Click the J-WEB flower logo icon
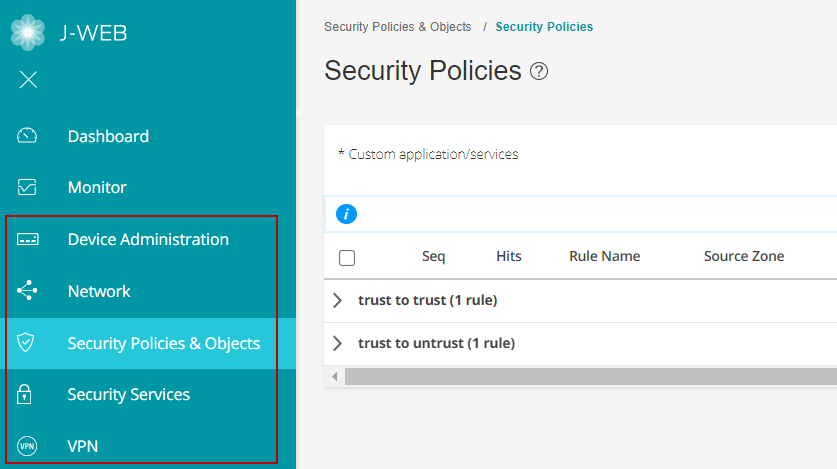This screenshot has width=837, height=469. 28,32
